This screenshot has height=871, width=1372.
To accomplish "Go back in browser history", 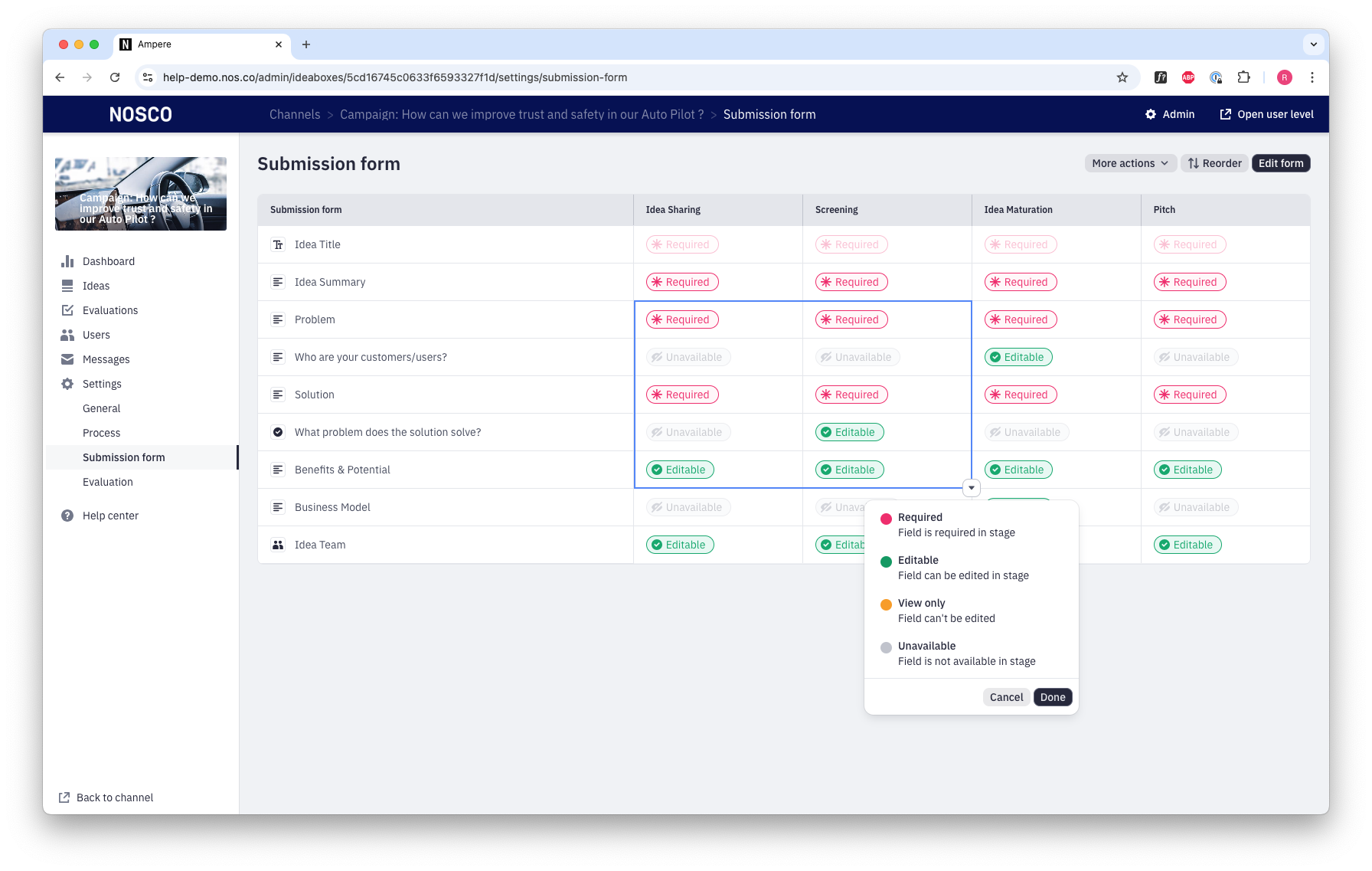I will (x=60, y=77).
